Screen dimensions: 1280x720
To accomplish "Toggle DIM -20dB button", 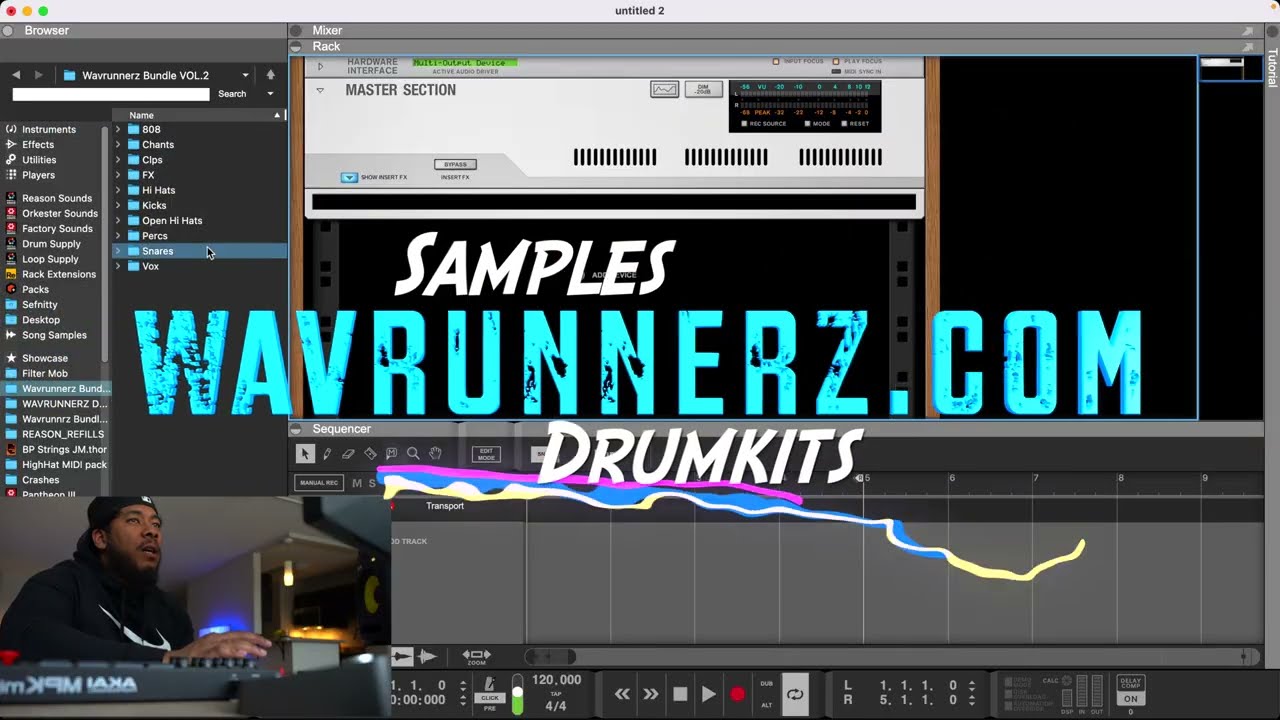I will 703,89.
